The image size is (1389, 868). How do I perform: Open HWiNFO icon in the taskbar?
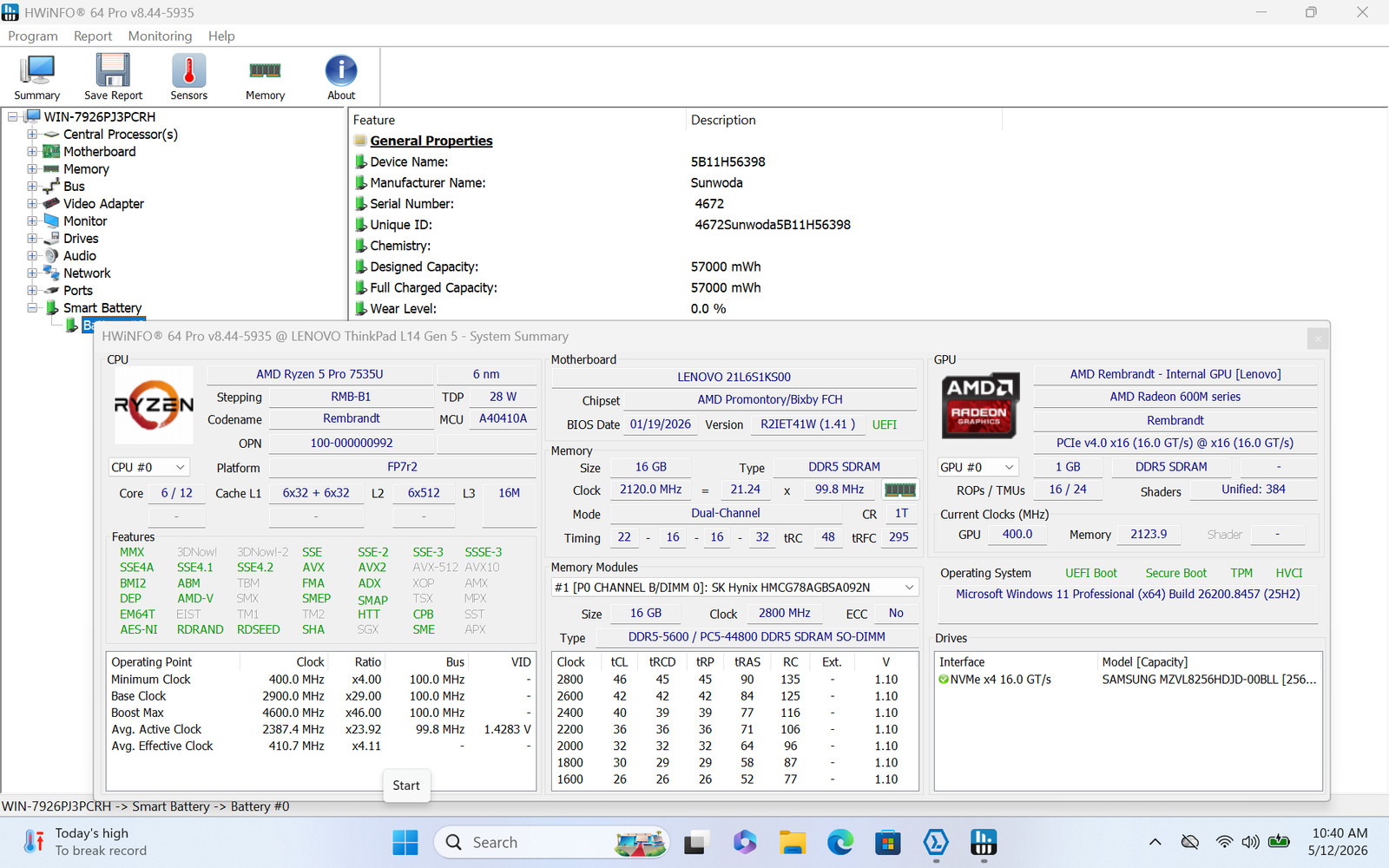(x=983, y=842)
